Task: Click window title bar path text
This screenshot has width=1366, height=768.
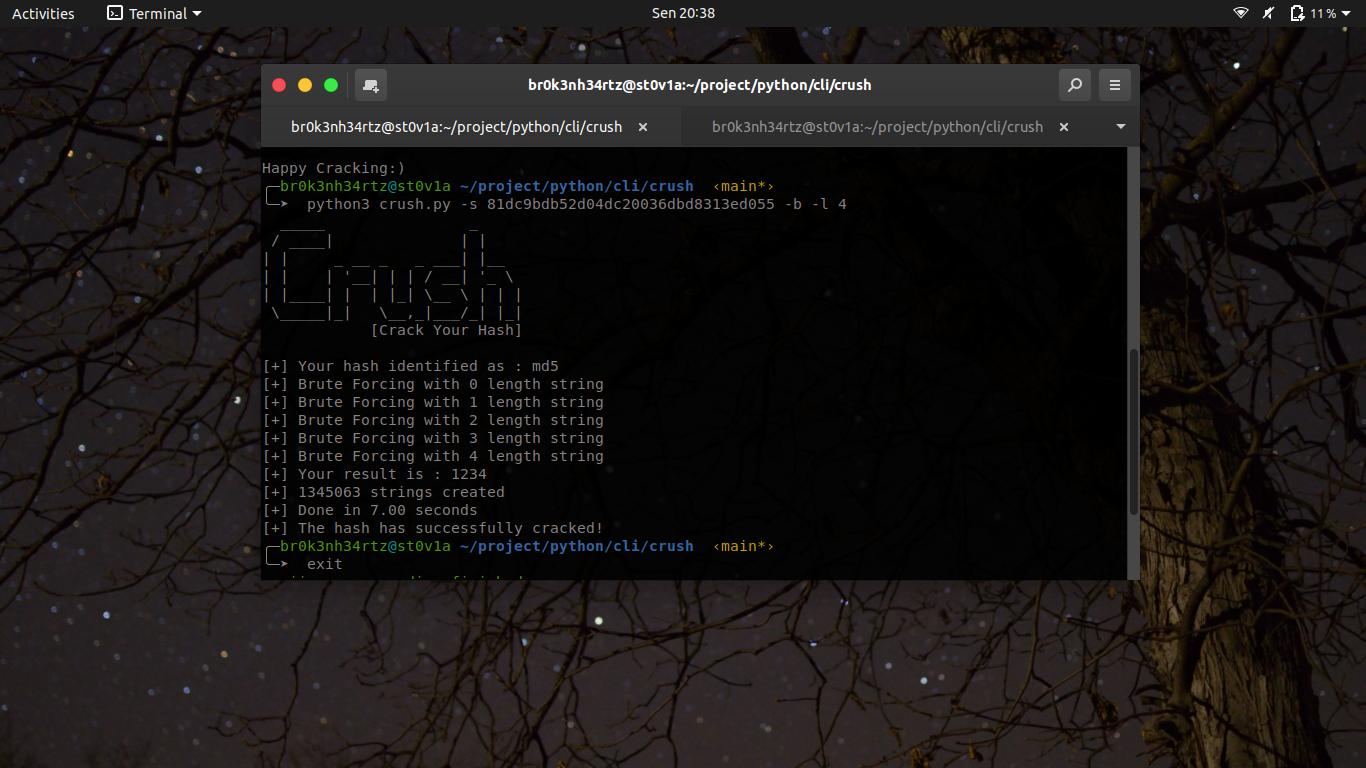Action: [700, 85]
